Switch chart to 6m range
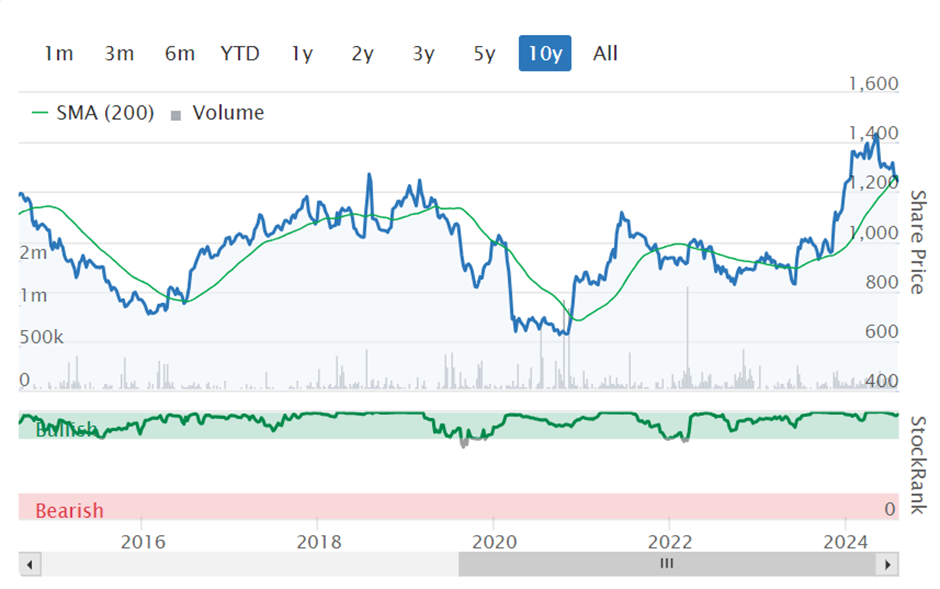 [x=179, y=53]
